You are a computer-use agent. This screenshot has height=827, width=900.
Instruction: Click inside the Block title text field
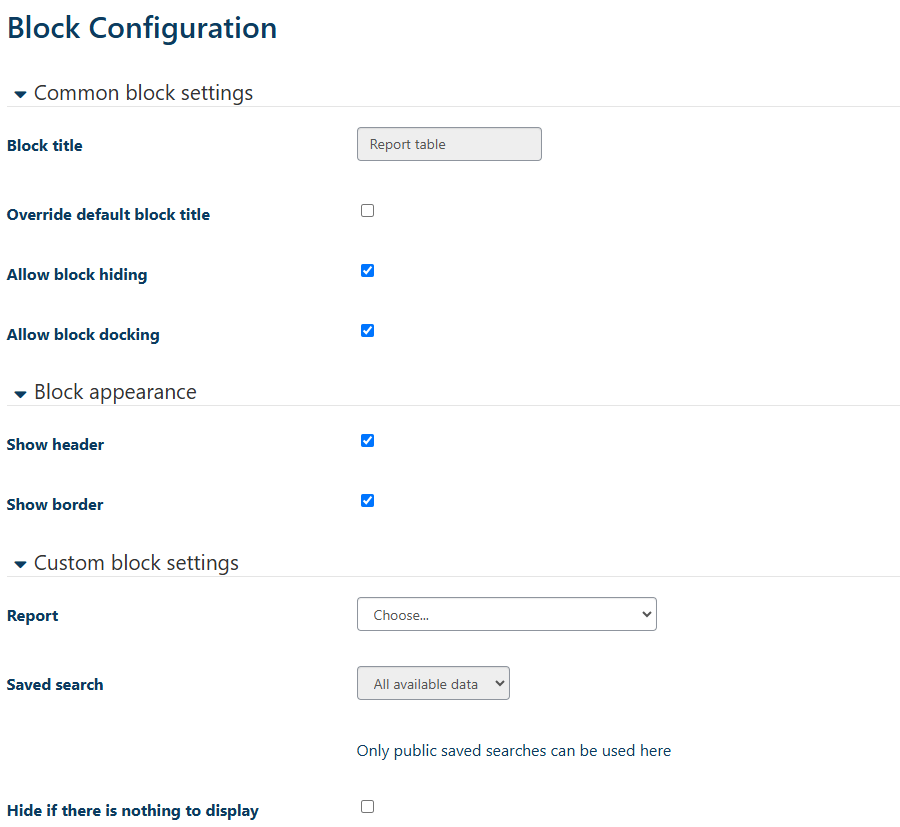coord(448,143)
